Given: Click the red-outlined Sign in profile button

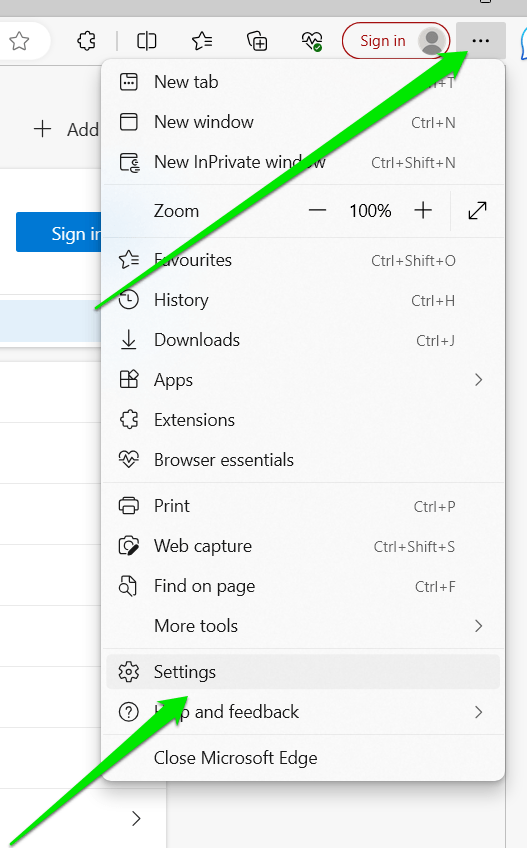Looking at the screenshot, I should 396,41.
